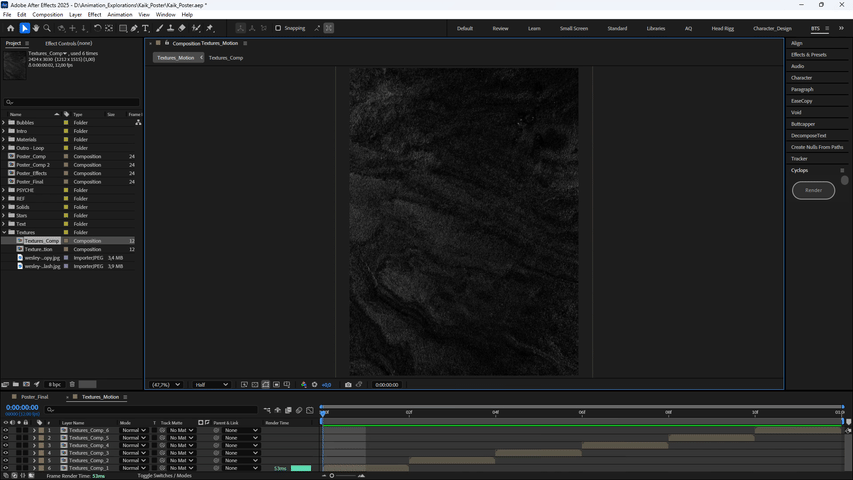The image size is (853, 480).
Task: Click the Home icon in toolbar
Action: point(11,28)
